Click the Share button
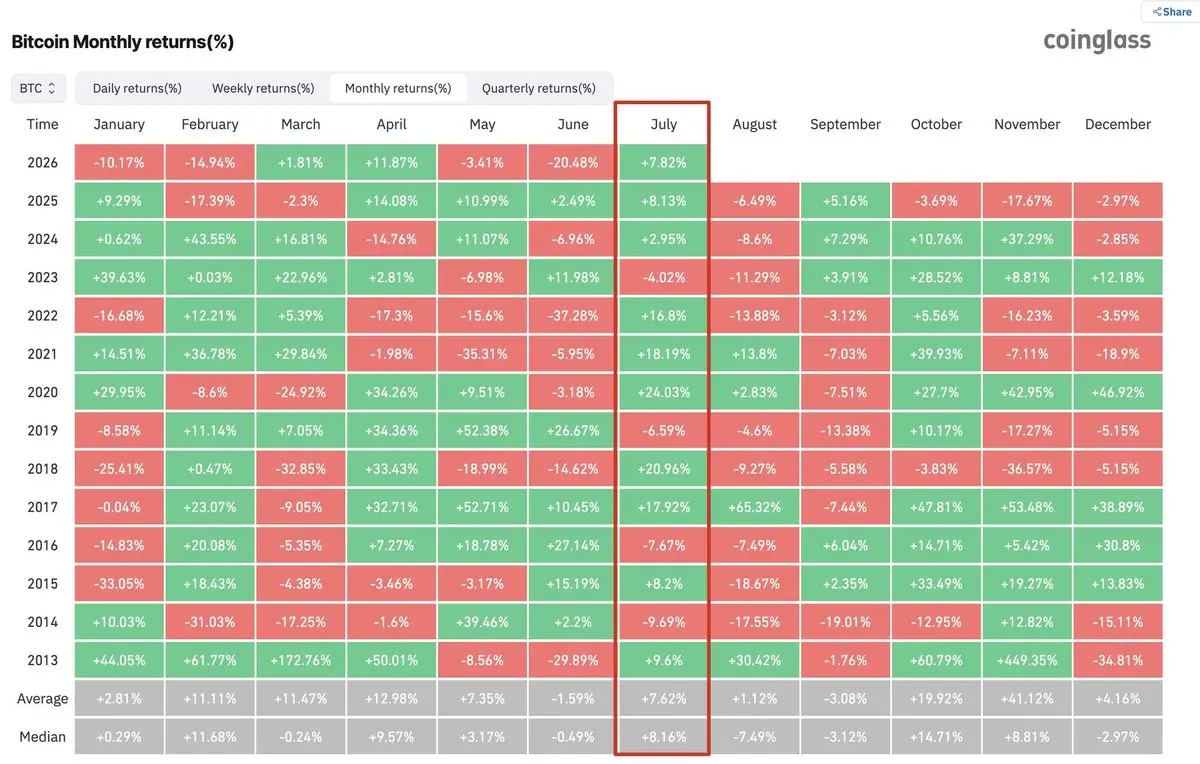Viewport: 1200px width, 764px height. (x=1171, y=12)
